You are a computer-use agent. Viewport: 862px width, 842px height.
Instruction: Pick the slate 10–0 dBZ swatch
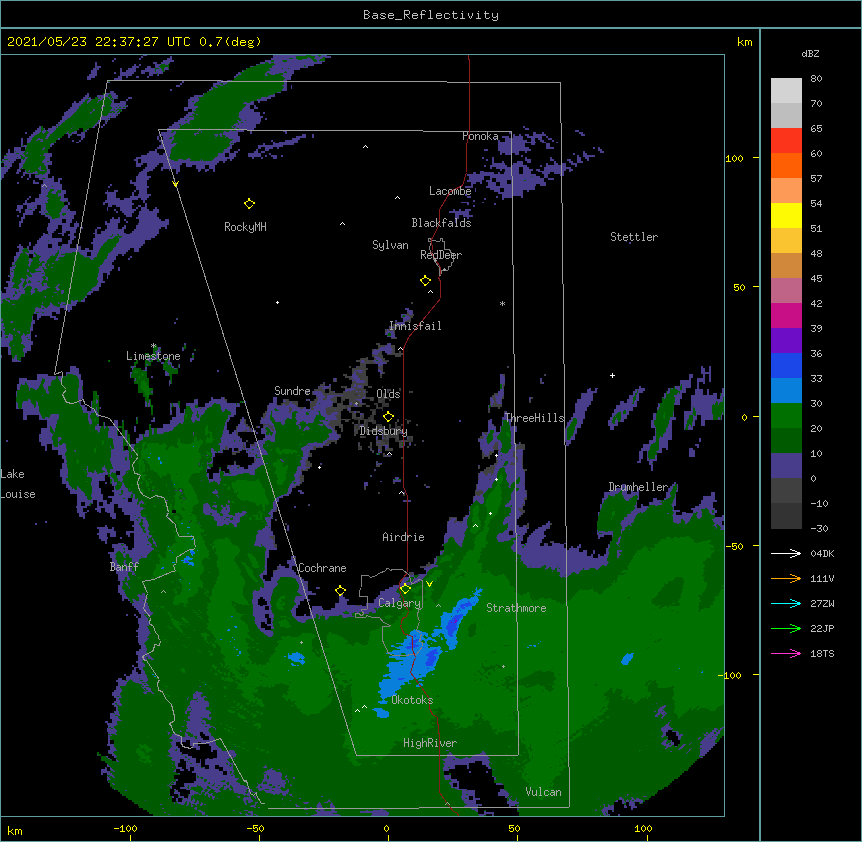pos(786,466)
